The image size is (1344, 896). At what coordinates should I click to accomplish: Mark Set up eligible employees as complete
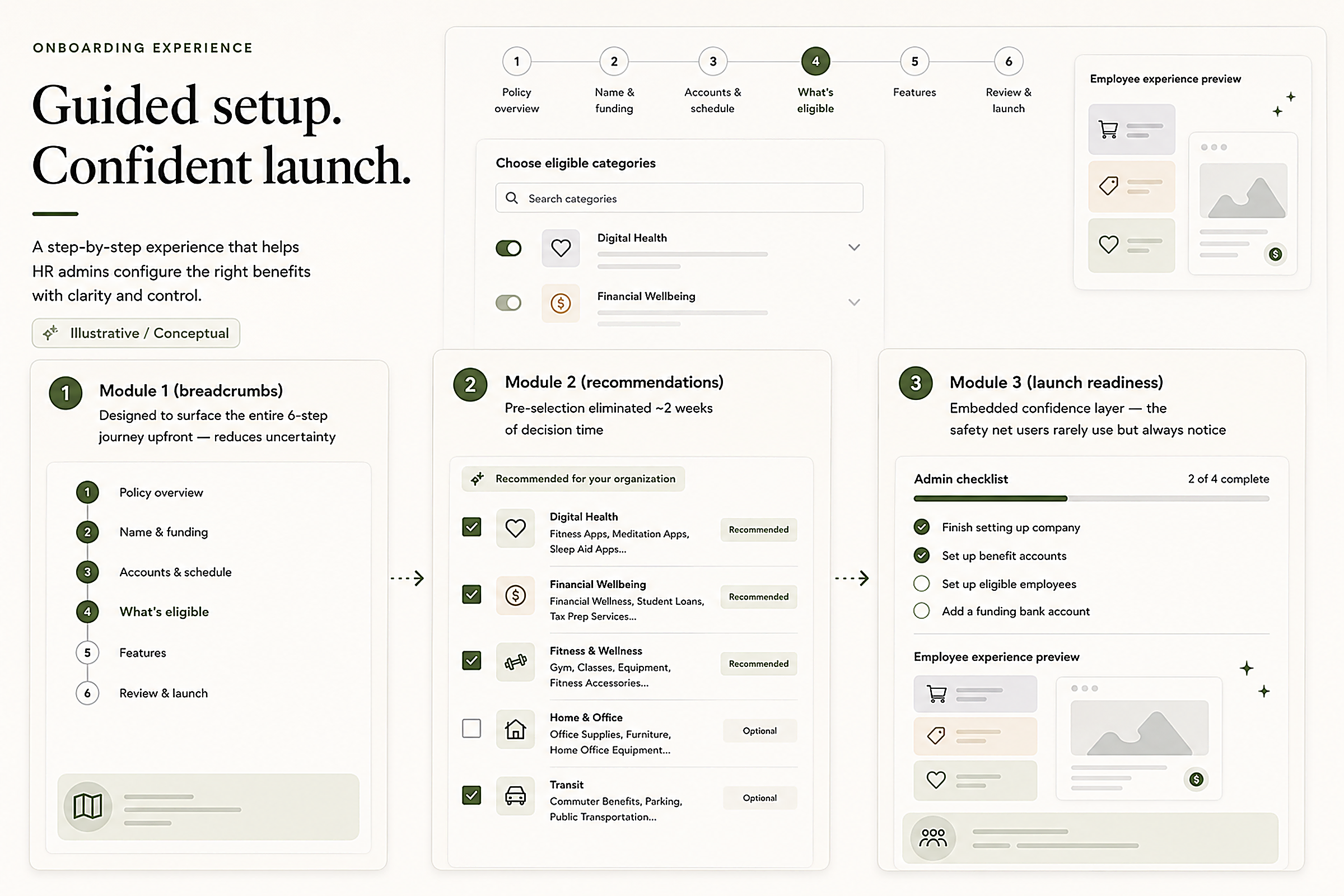(922, 584)
